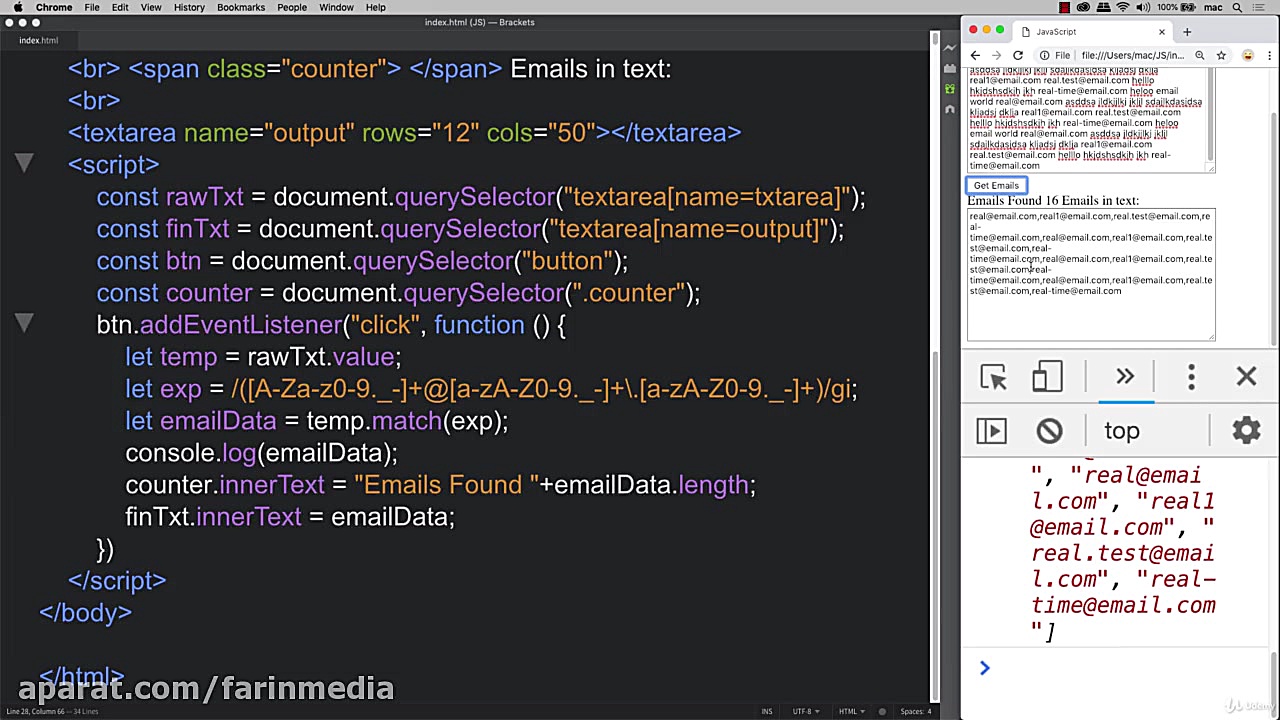The height and width of the screenshot is (720, 1280).
Task: Click the linting status circle in status bar
Action: pyautogui.click(x=882, y=711)
